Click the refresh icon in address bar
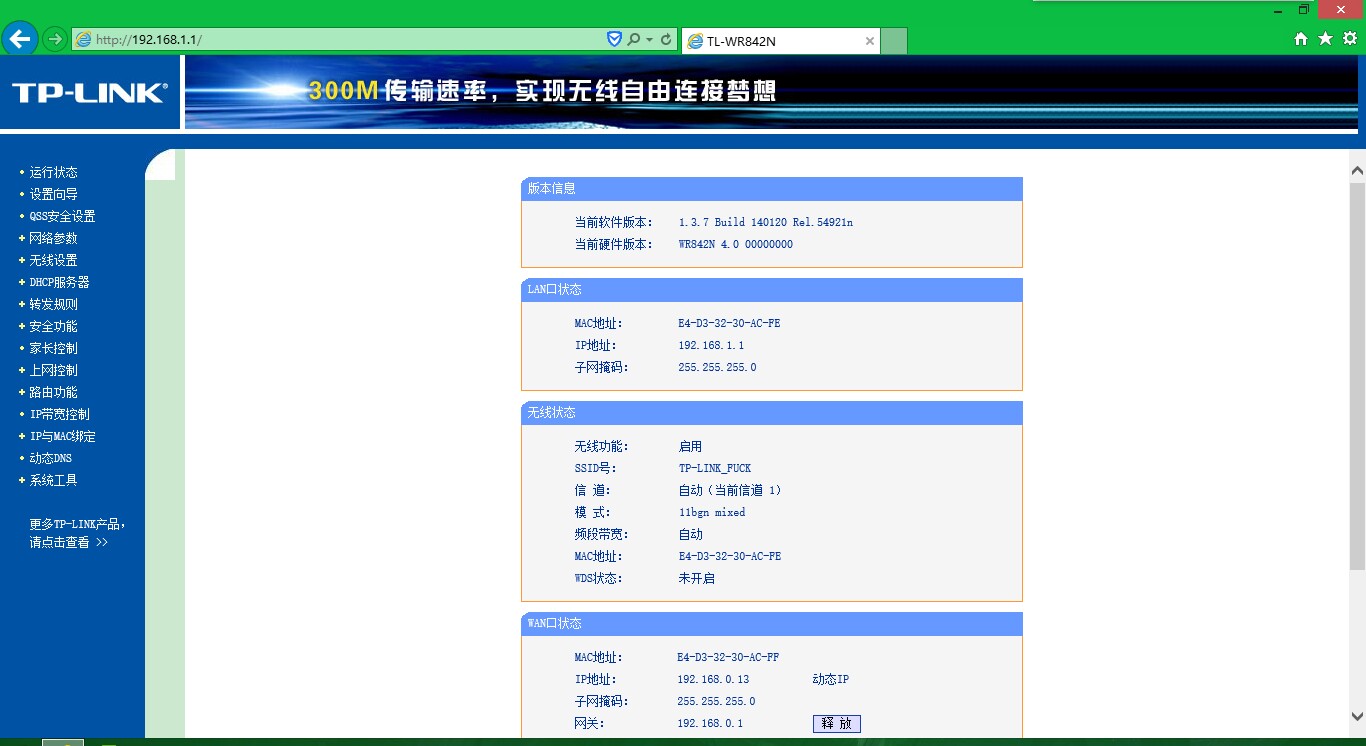 [666, 39]
